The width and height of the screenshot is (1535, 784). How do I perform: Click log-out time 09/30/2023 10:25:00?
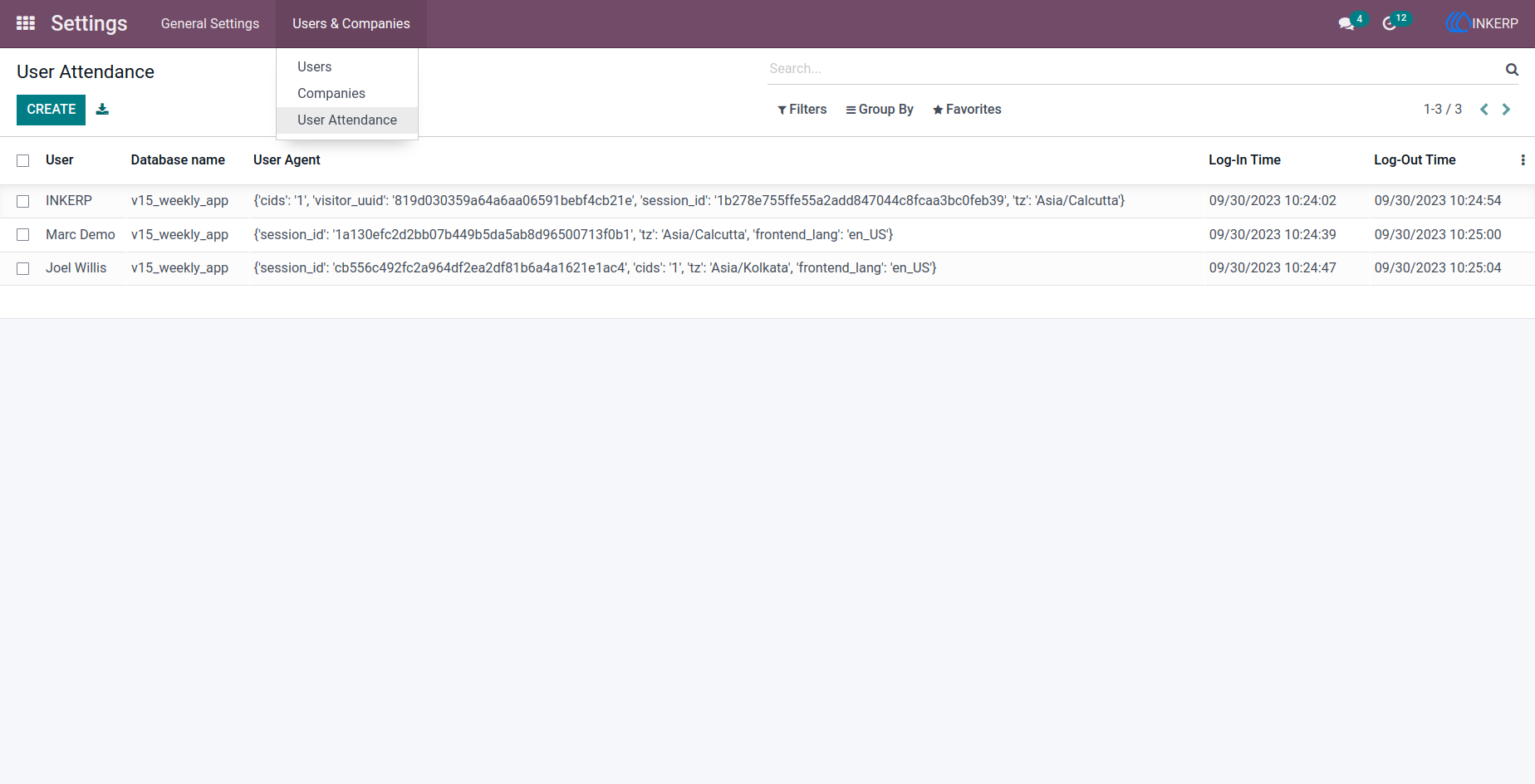tap(1438, 235)
